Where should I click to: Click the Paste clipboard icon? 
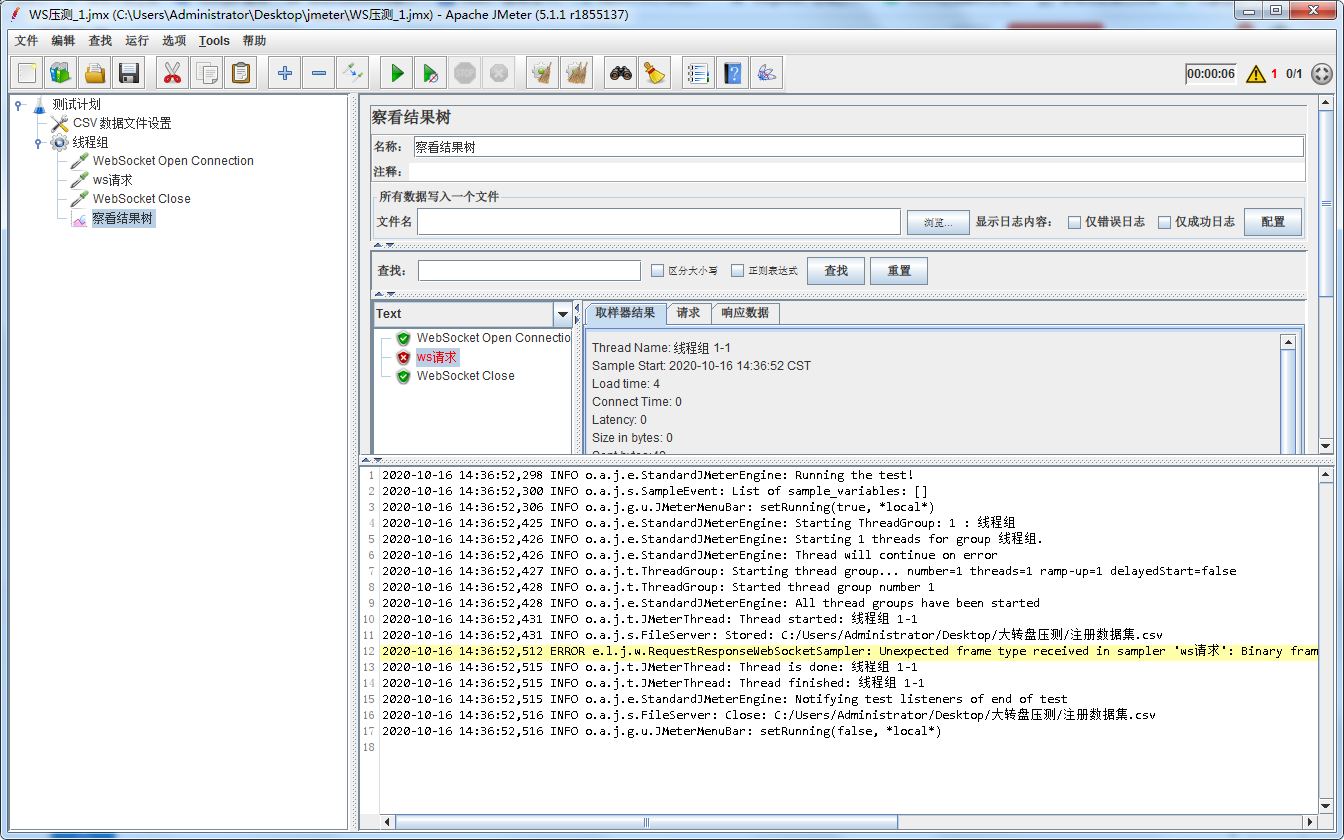coord(241,73)
